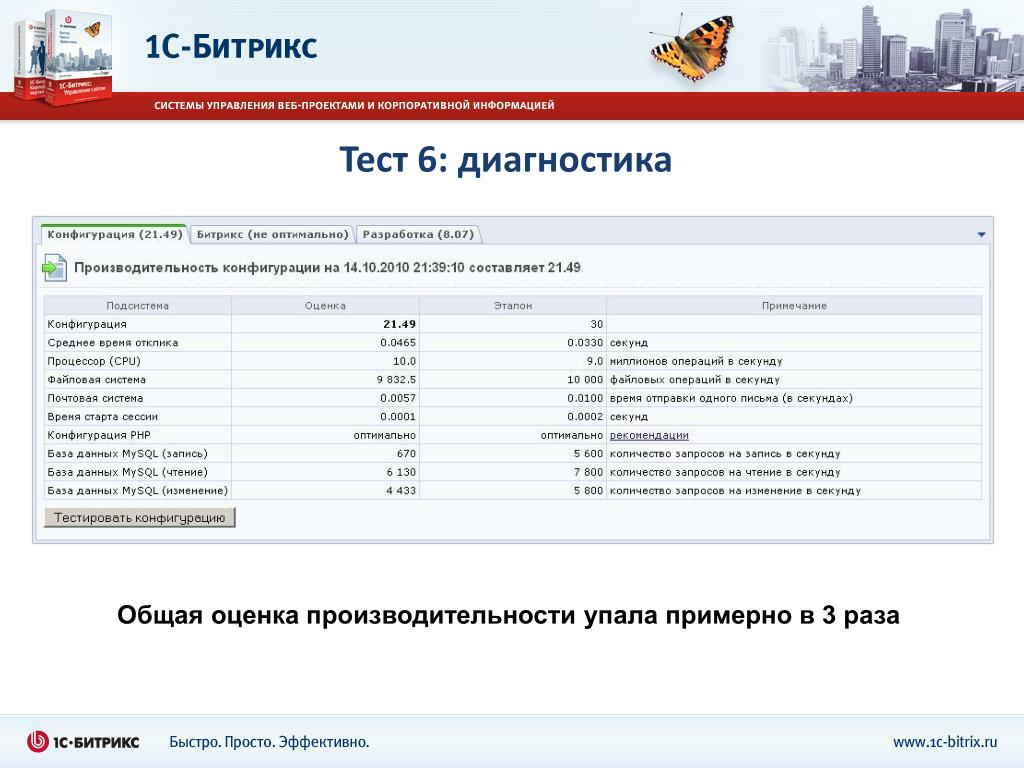The width and height of the screenshot is (1024, 768).
Task: Click the 4 433 MySQL update score
Action: click(401, 490)
